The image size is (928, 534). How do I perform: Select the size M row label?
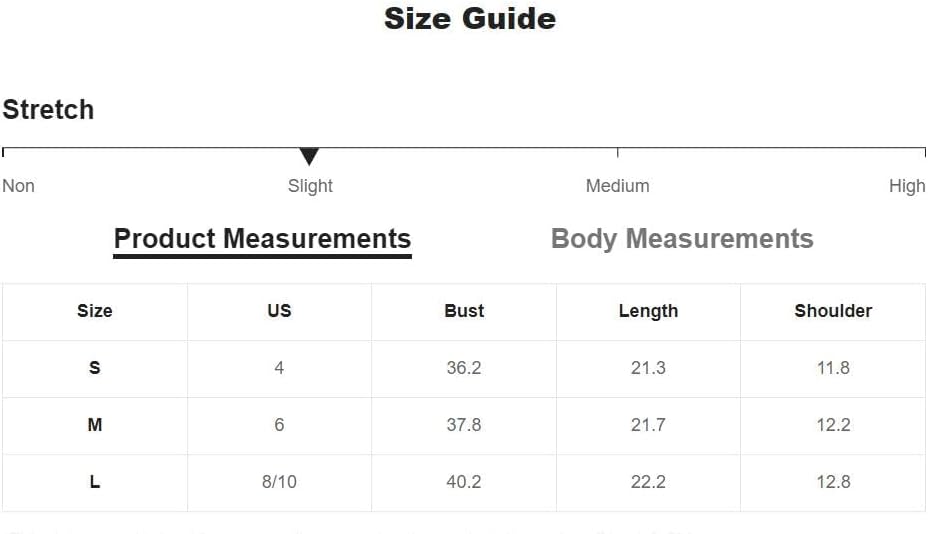(x=95, y=425)
